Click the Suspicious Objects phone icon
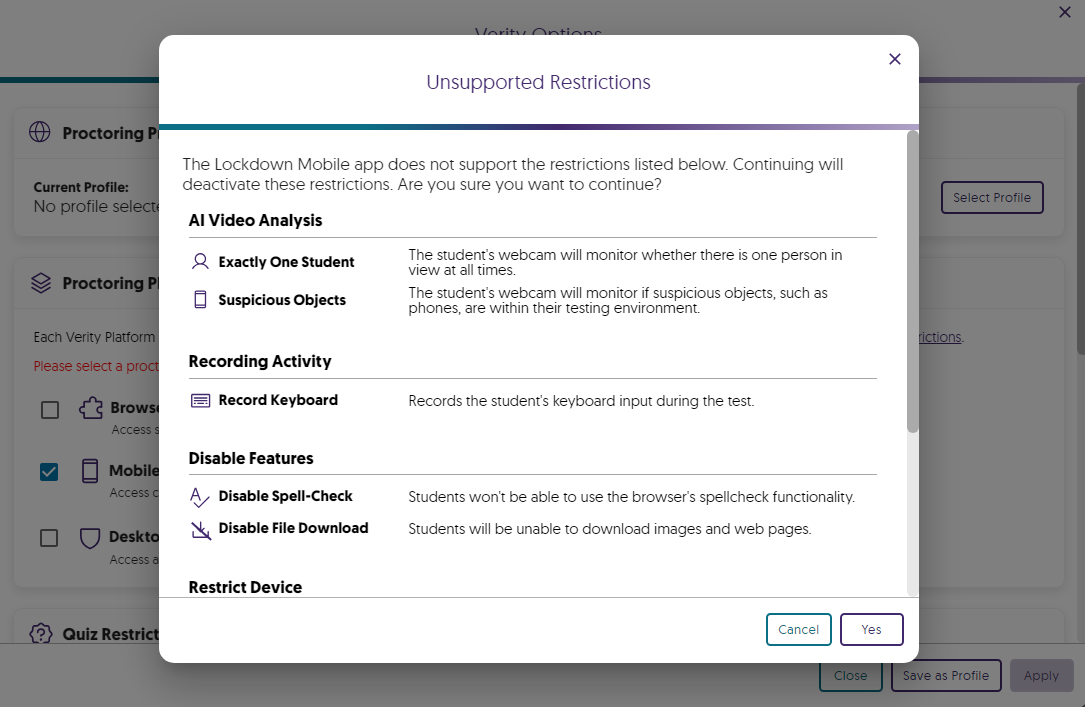The height and width of the screenshot is (707, 1085). 200,300
